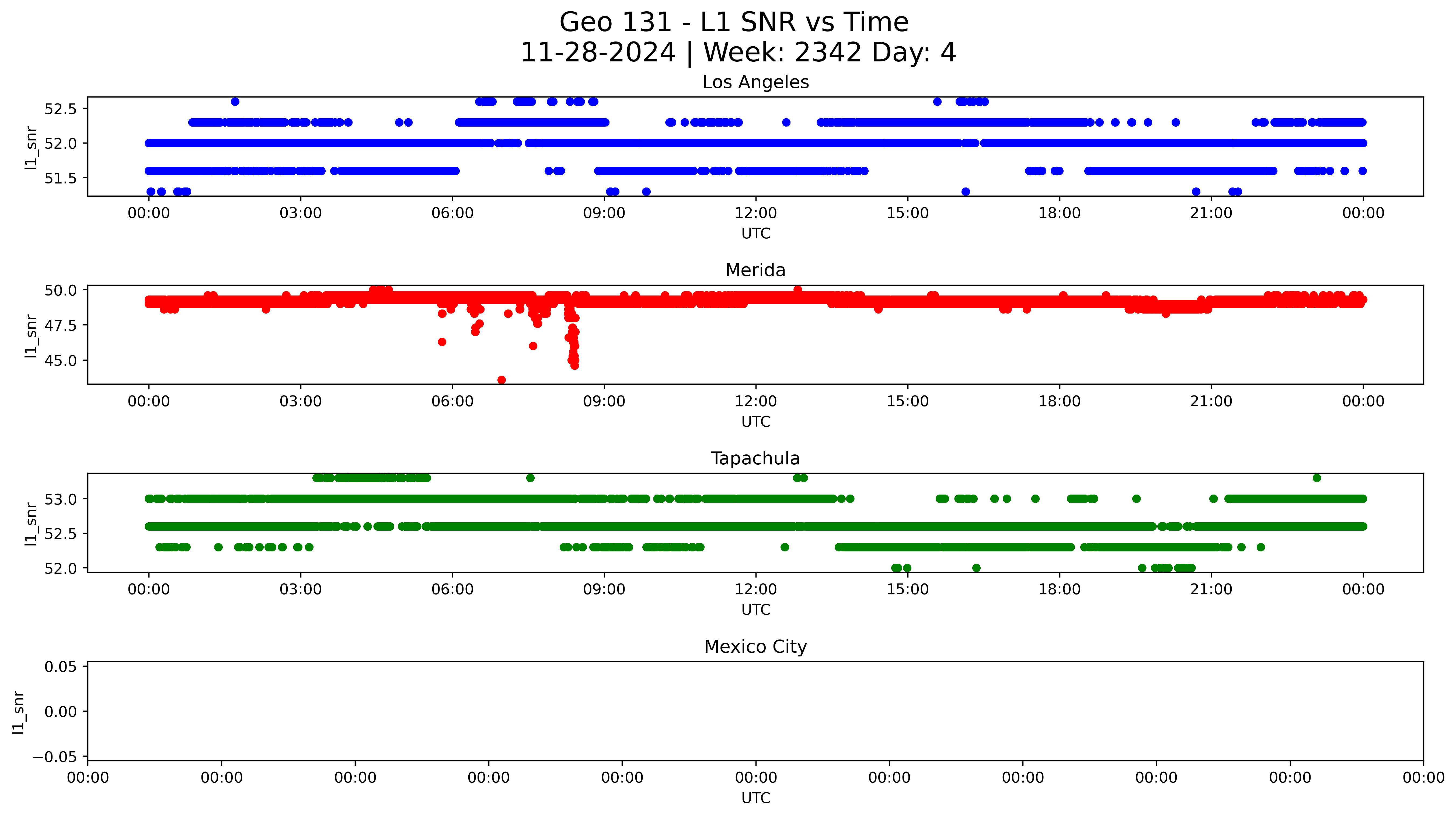Click the rightmost top-row green point in Tapachula plot
Image resolution: width=1456 pixels, height=817 pixels.
pos(1316,478)
